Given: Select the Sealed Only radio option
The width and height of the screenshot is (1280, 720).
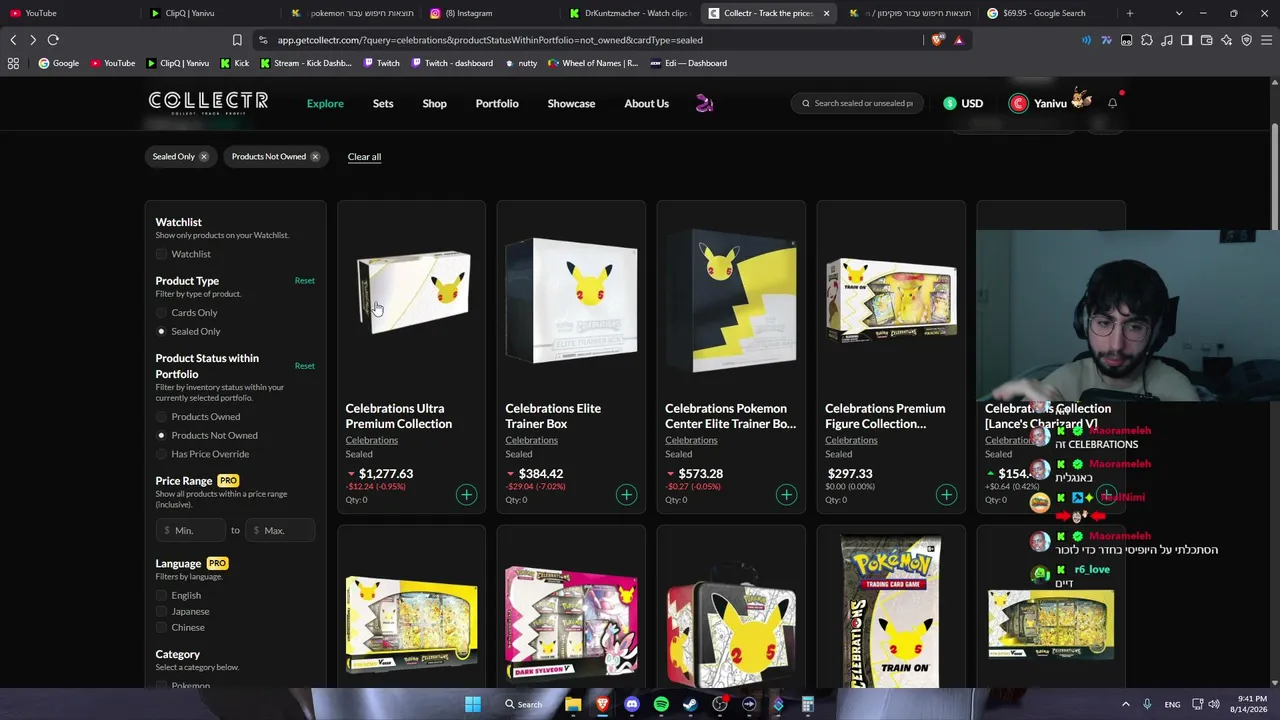Looking at the screenshot, I should pos(161,331).
